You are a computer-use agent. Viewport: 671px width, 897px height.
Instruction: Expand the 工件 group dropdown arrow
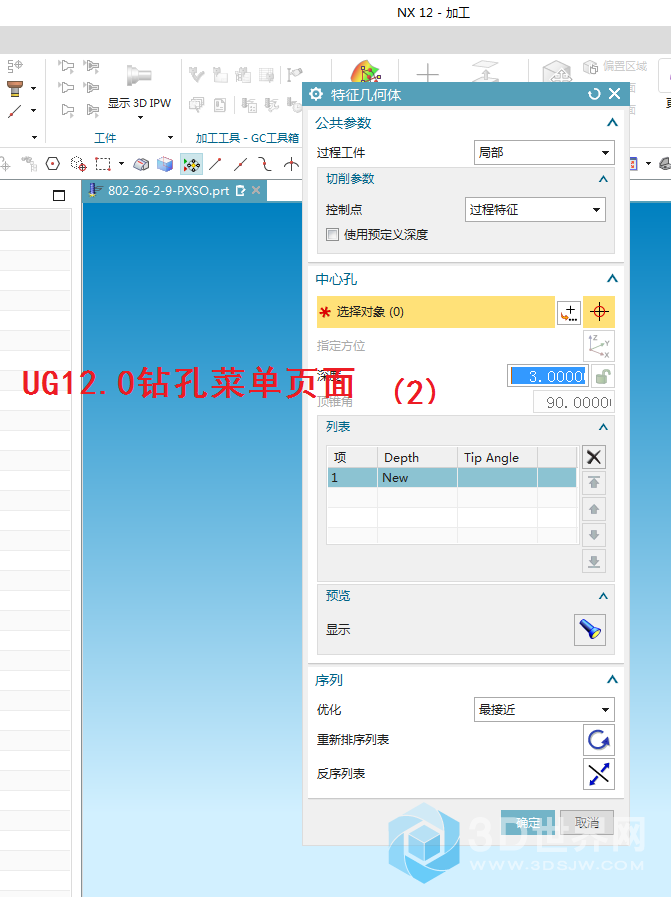point(170,137)
